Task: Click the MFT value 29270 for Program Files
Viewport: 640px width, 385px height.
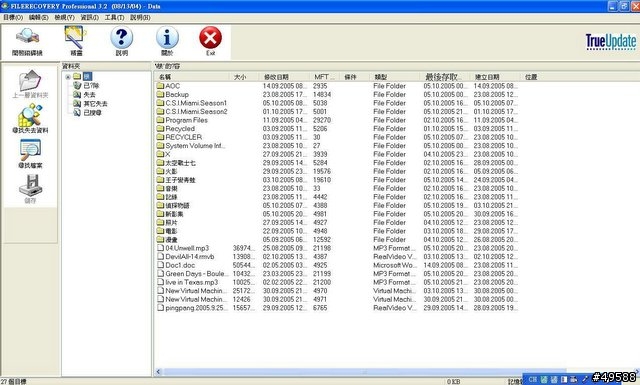Action: 322,120
